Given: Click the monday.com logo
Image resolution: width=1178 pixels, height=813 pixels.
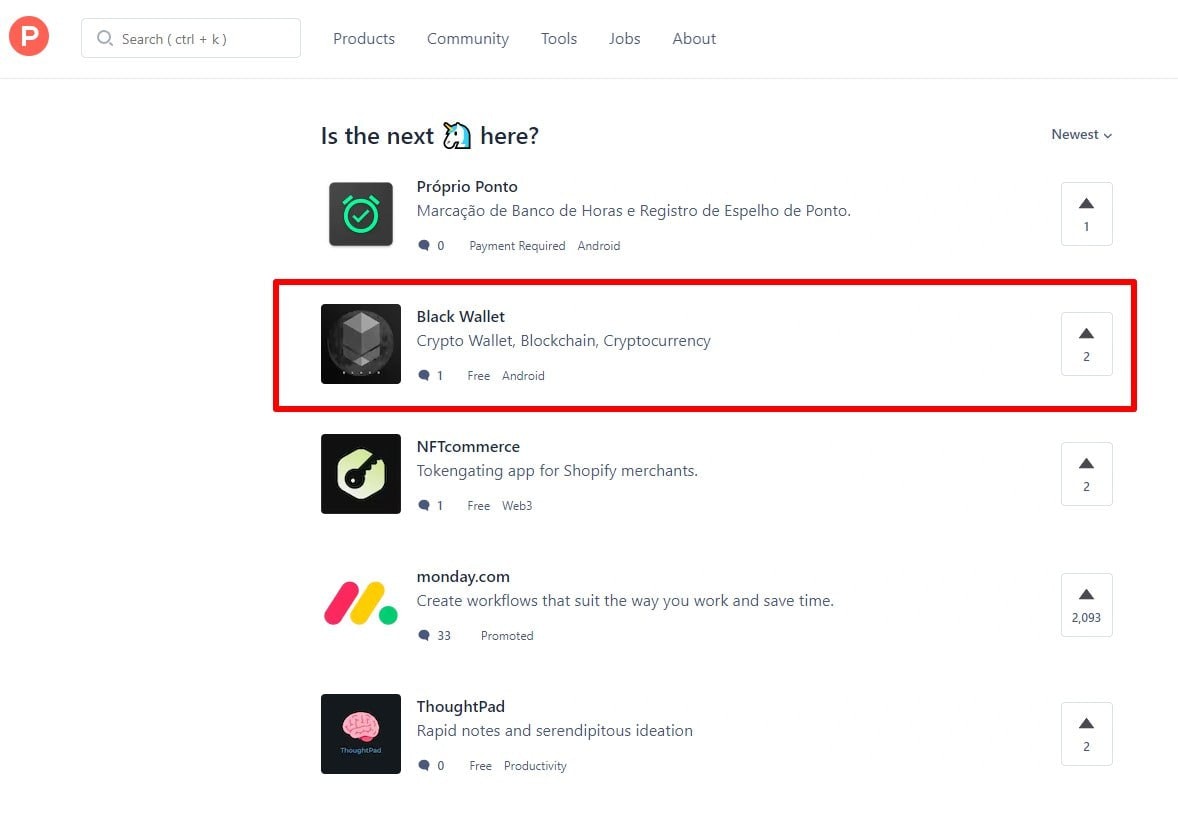Looking at the screenshot, I should 361,603.
